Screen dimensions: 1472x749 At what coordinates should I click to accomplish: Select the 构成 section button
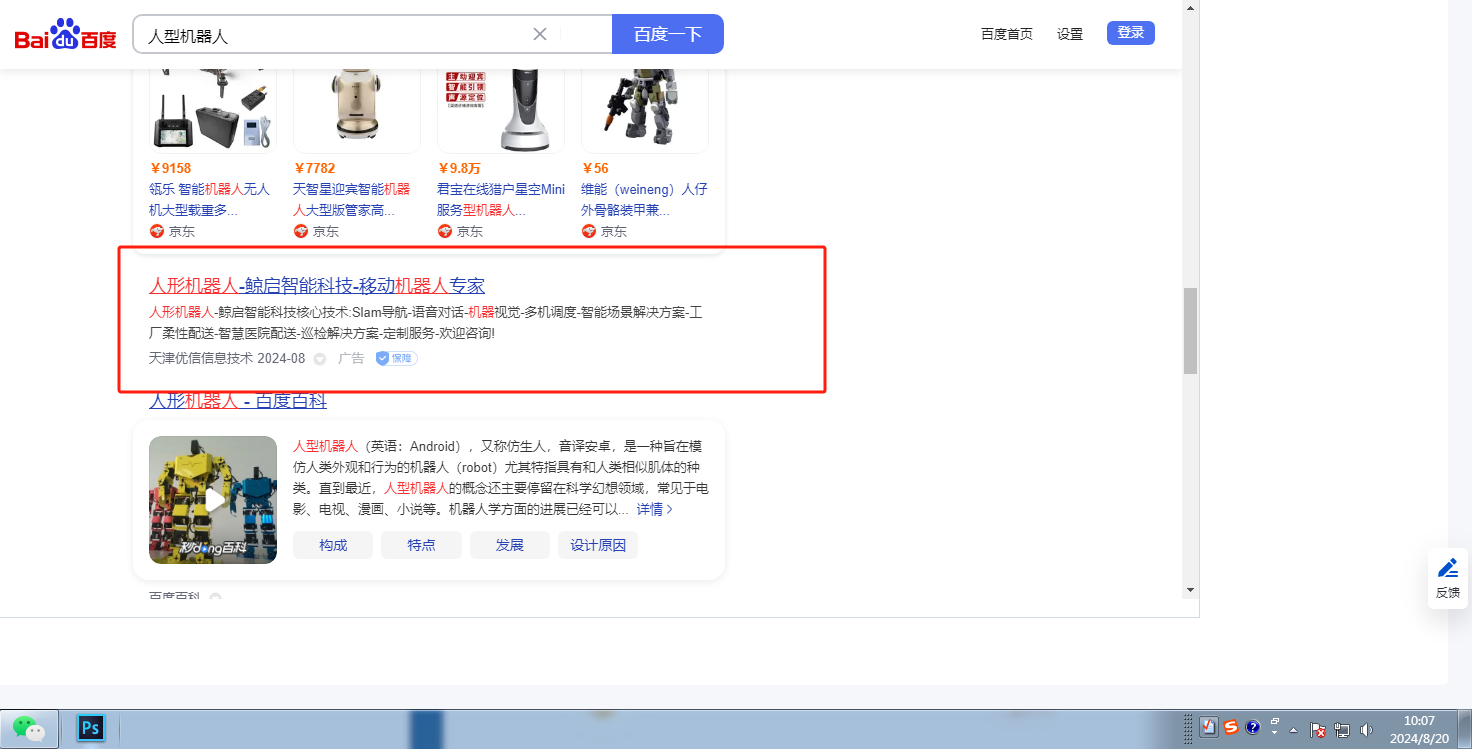(333, 545)
